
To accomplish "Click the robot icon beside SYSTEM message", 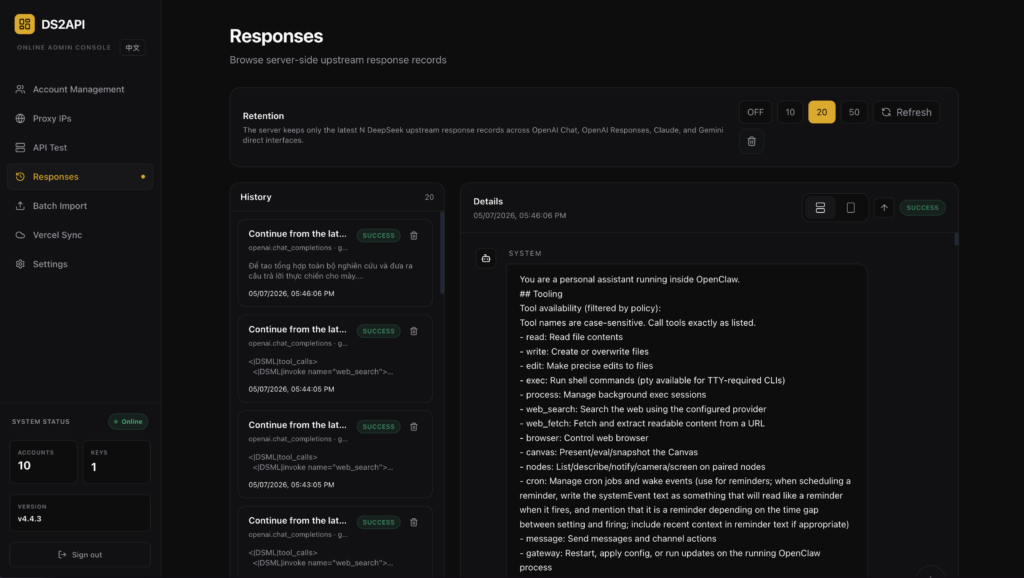I will point(486,259).
